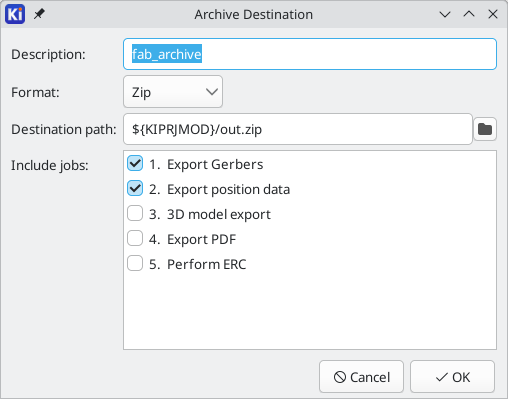
Task: Select the 3D model export list item text
Action: [x=219, y=214]
